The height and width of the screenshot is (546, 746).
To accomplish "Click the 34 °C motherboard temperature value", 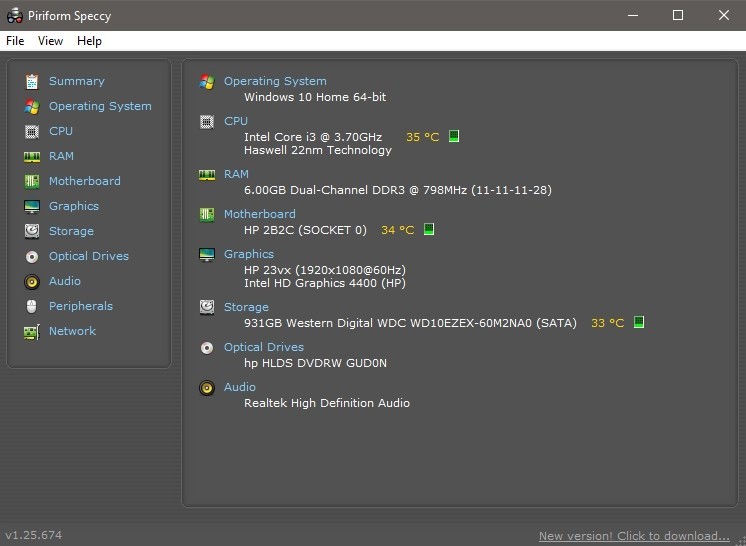I will (x=398, y=230).
